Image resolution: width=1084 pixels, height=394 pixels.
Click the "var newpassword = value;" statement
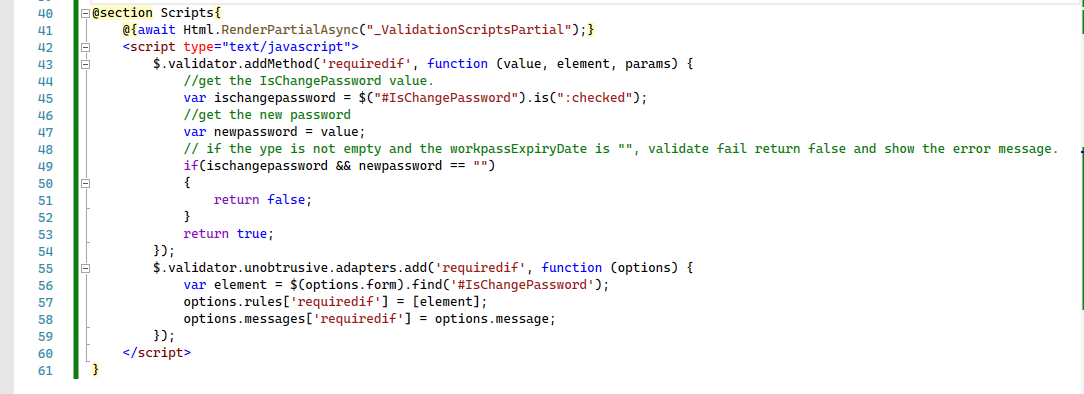pyautogui.click(x=274, y=132)
